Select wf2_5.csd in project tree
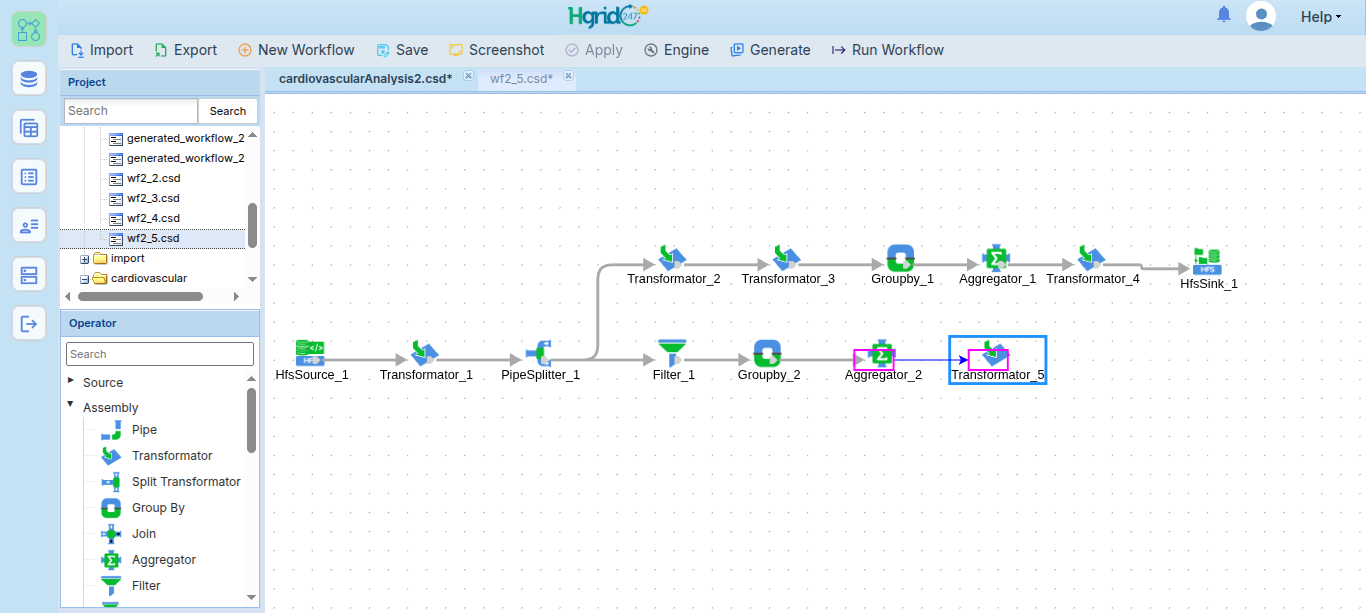Viewport: 1366px width, 613px height. point(153,238)
